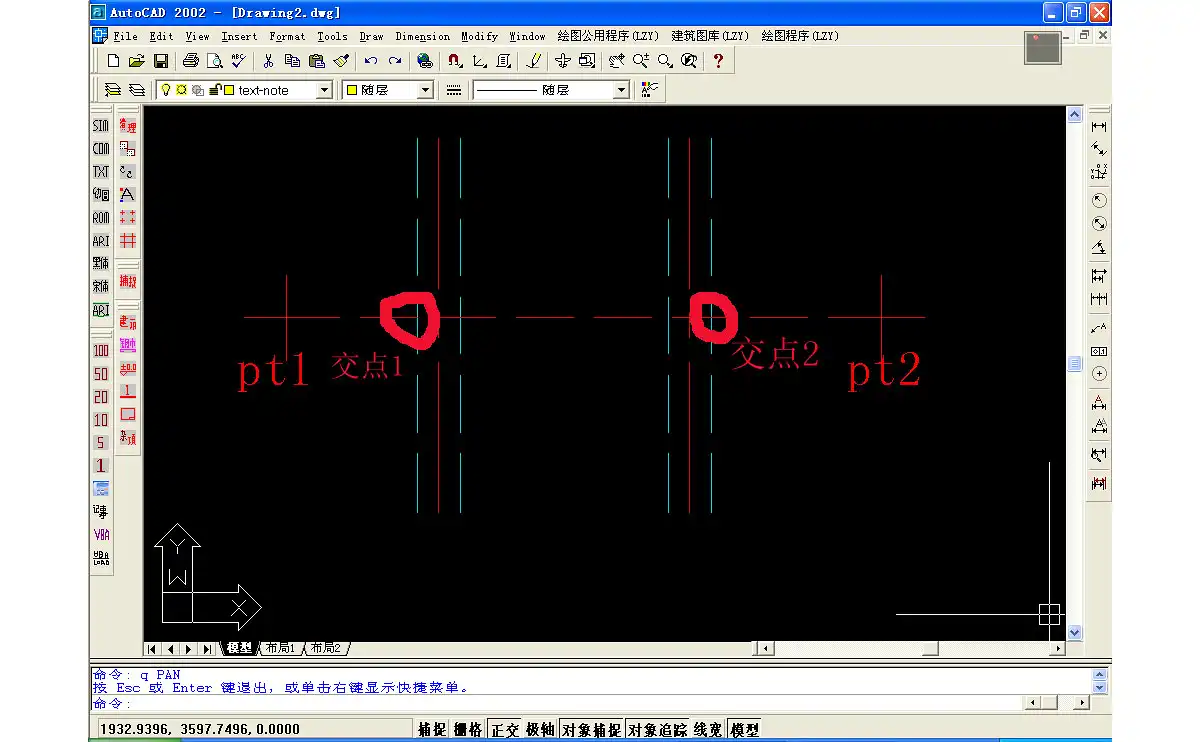
Task: Click the 50 scale button
Action: [x=101, y=374]
